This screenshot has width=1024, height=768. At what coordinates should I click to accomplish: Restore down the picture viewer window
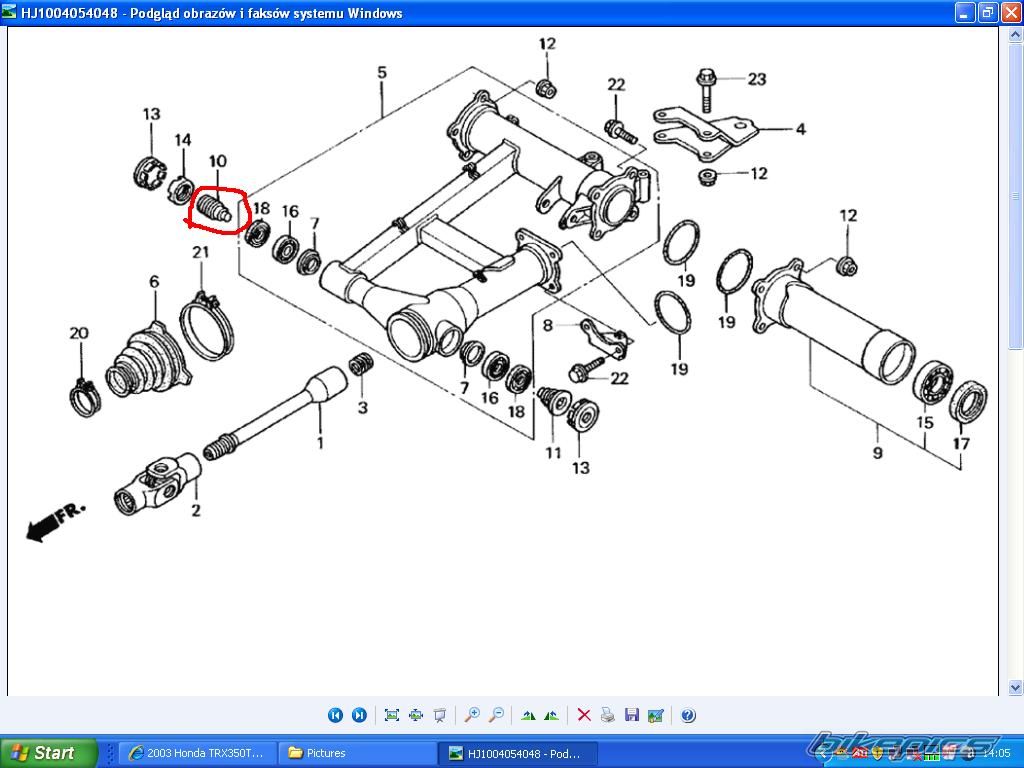[x=987, y=12]
